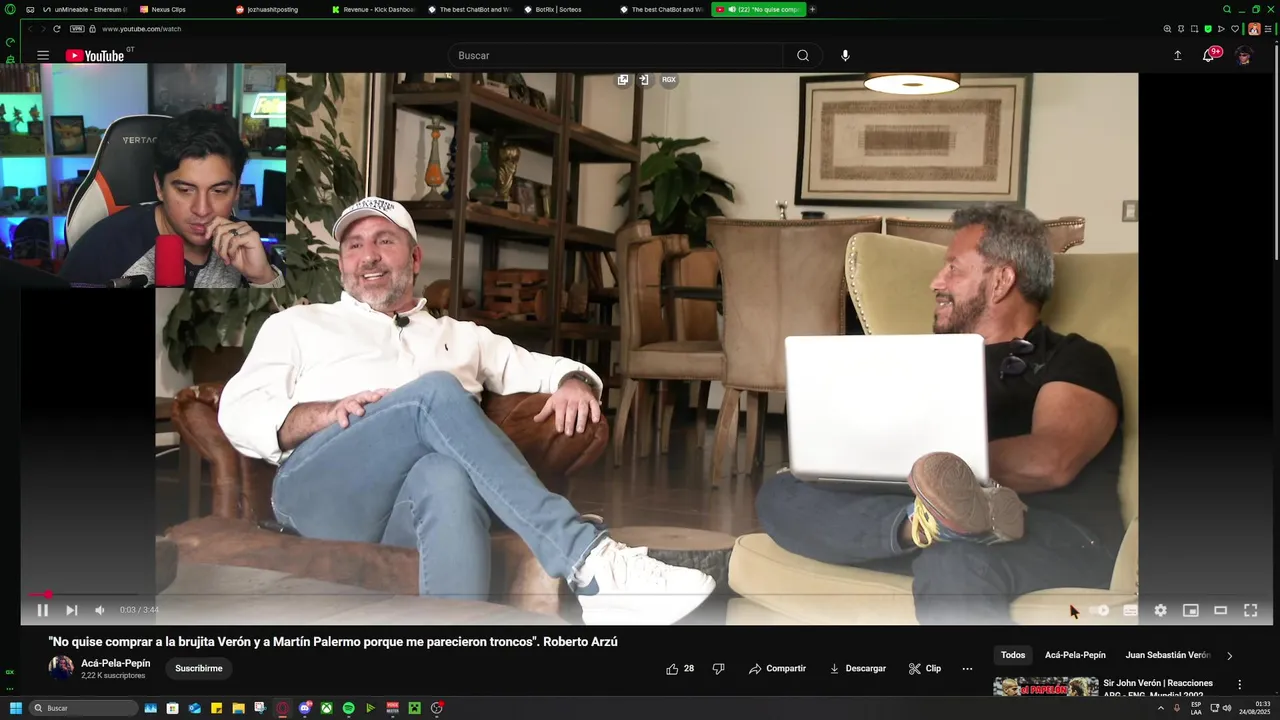Open volume control in system tray
The width and height of the screenshot is (1280, 720).
point(1227,708)
